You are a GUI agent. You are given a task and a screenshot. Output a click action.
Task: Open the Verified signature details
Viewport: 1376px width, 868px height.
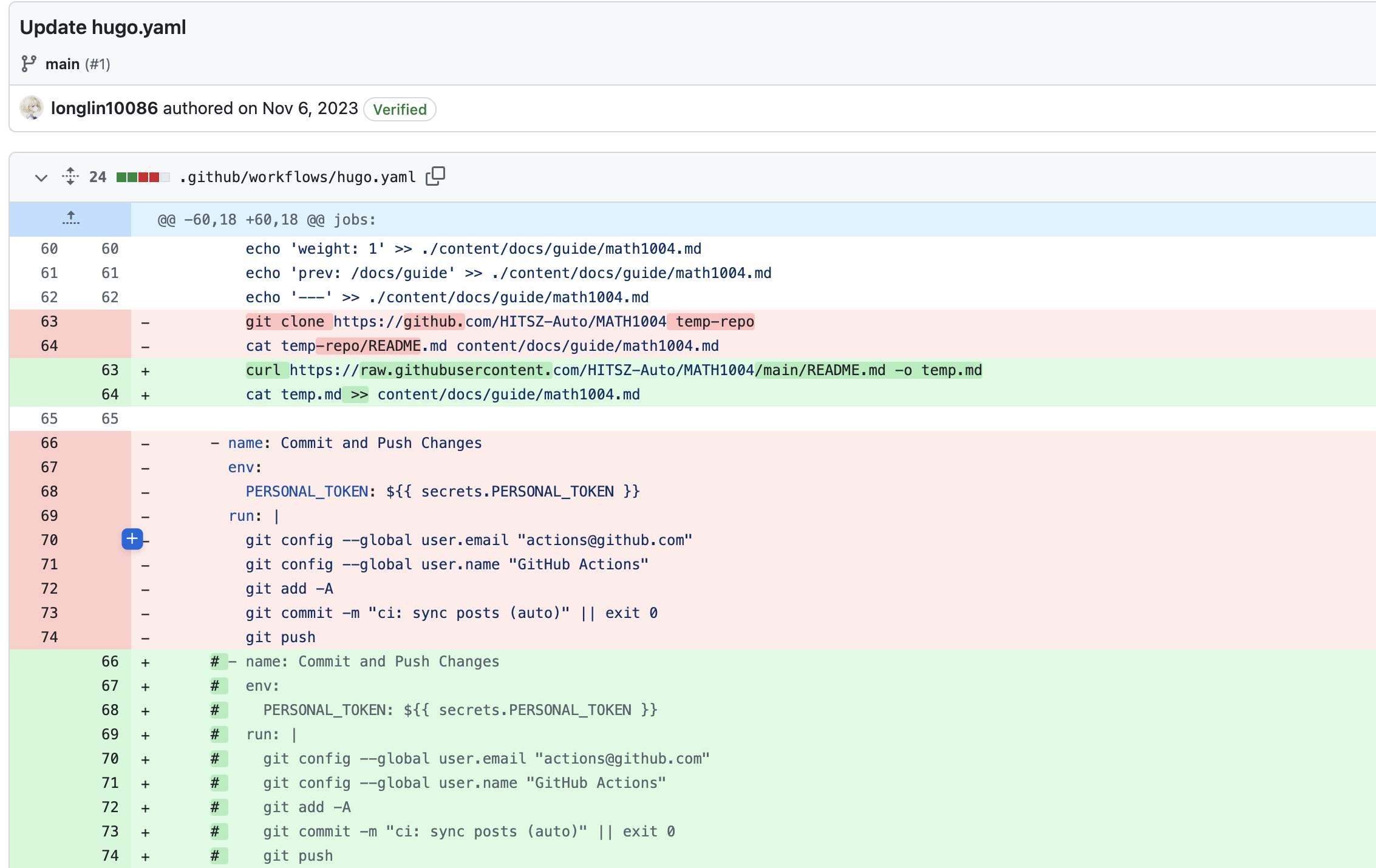(399, 109)
